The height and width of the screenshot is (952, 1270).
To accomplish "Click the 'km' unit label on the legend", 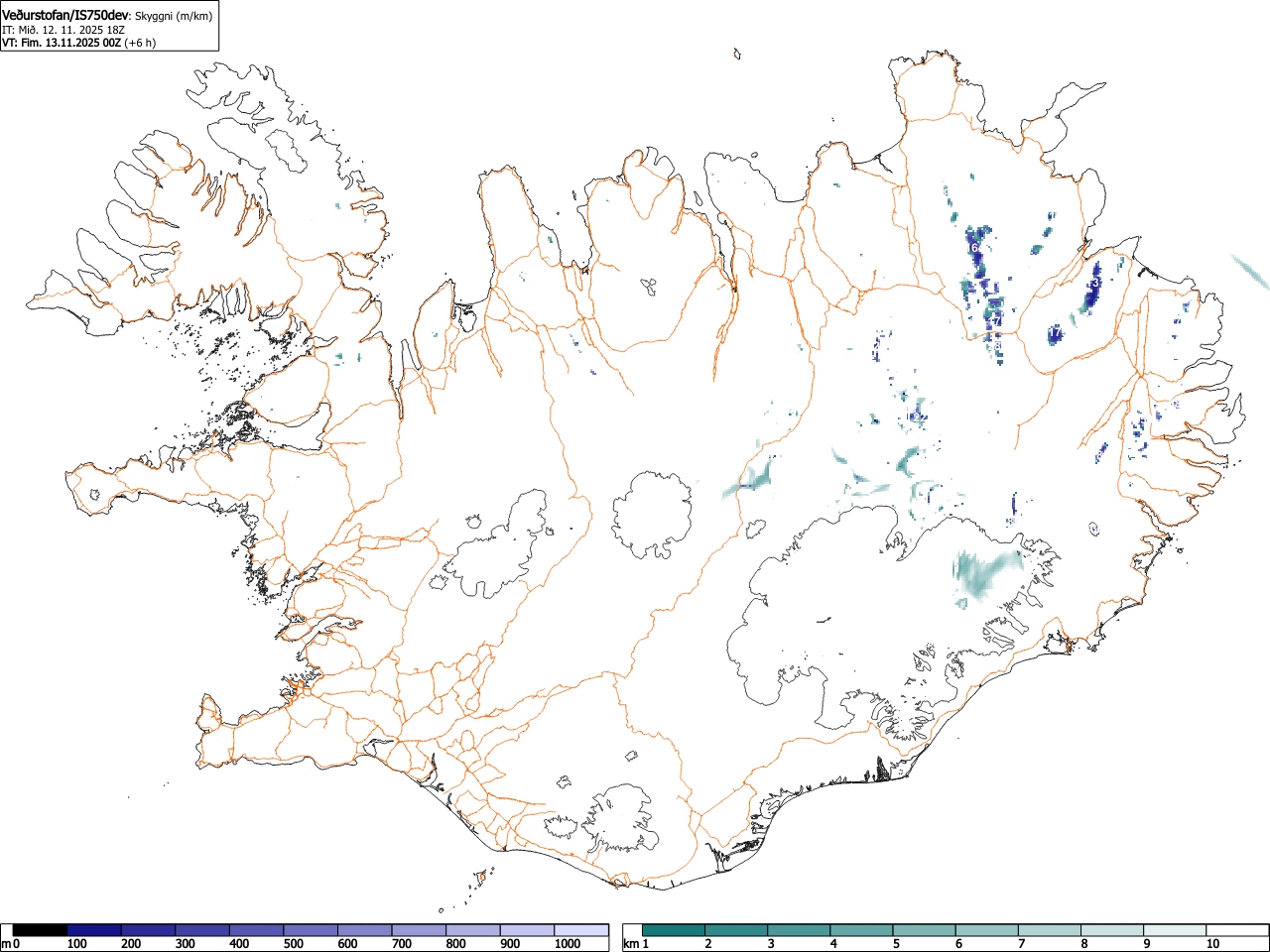I will coord(631,944).
